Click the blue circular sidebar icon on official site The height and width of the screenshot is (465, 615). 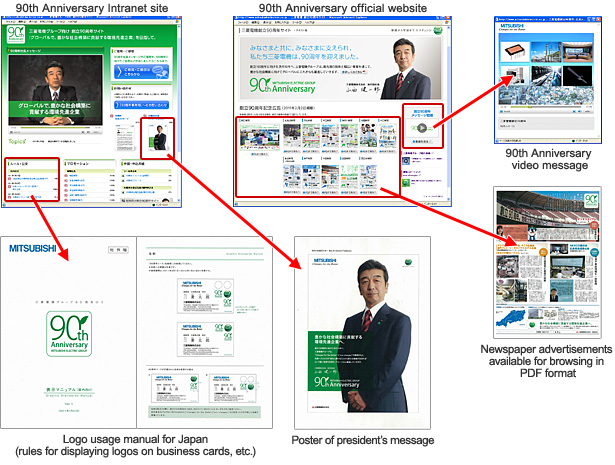click(406, 160)
